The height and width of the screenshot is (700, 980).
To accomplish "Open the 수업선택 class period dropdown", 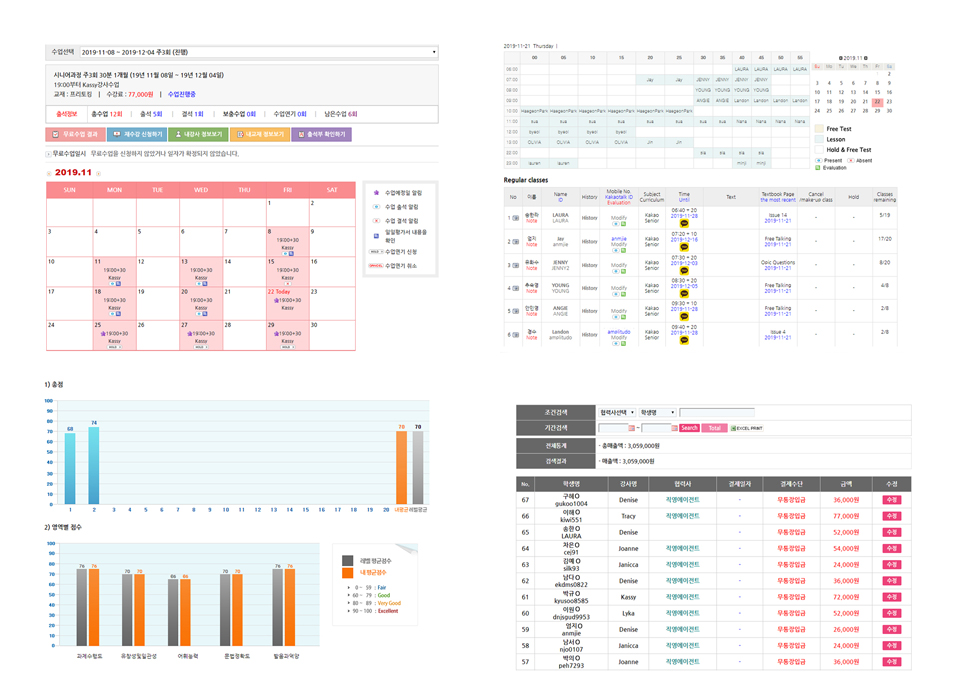I will tap(258, 52).
